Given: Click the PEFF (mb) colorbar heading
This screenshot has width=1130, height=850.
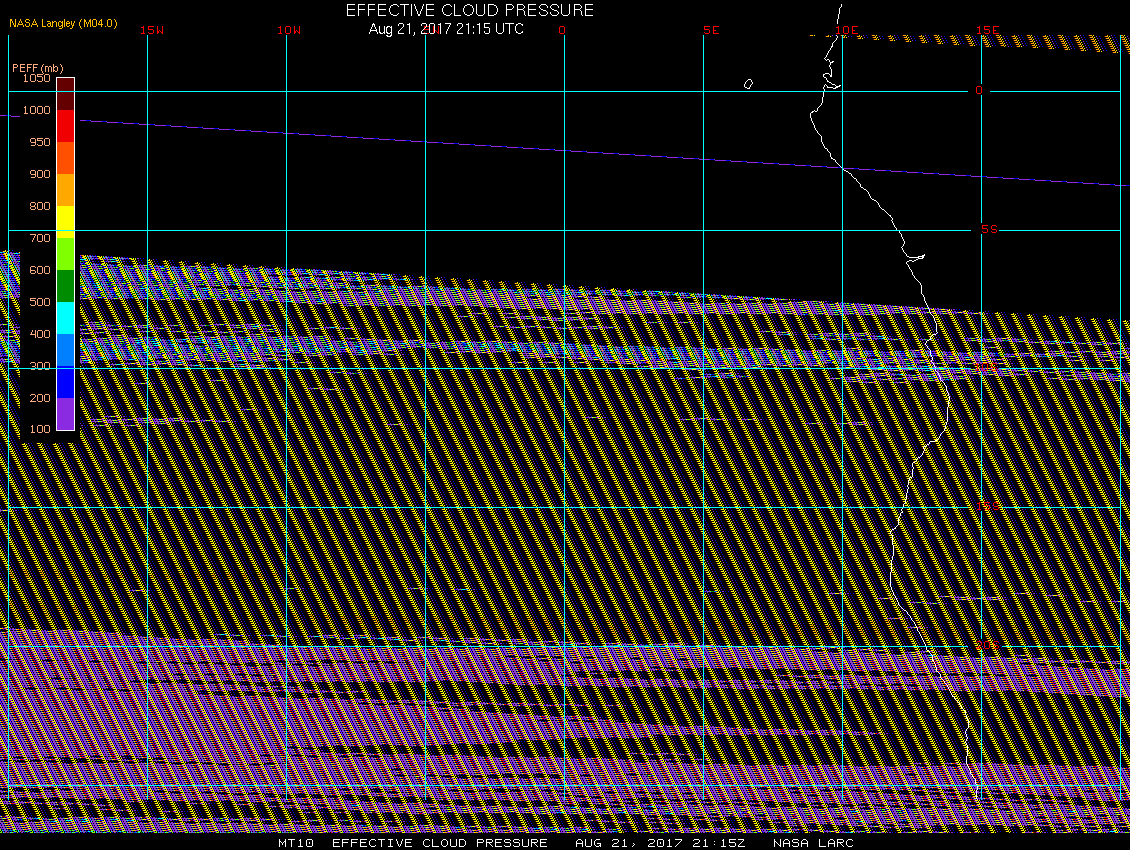Looking at the screenshot, I should [x=37, y=68].
